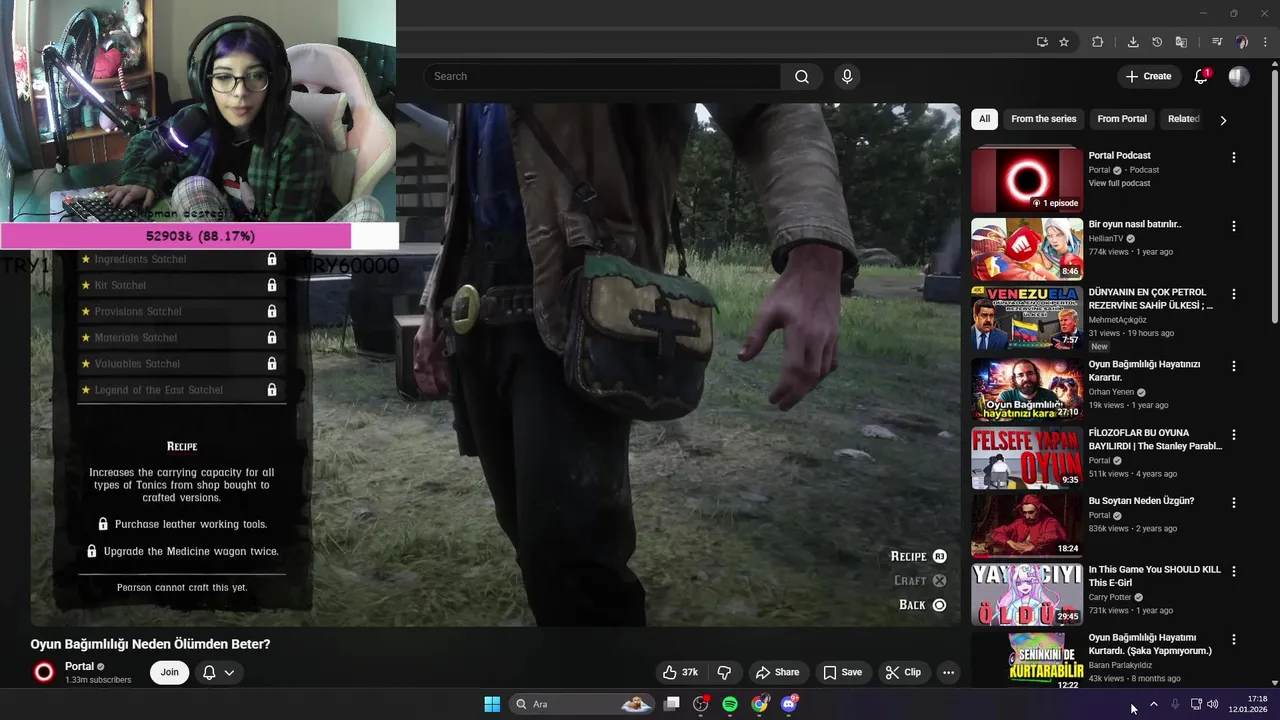Viewport: 1280px width, 720px height.
Task: Show hidden system tray icons chevron
Action: tap(1153, 704)
